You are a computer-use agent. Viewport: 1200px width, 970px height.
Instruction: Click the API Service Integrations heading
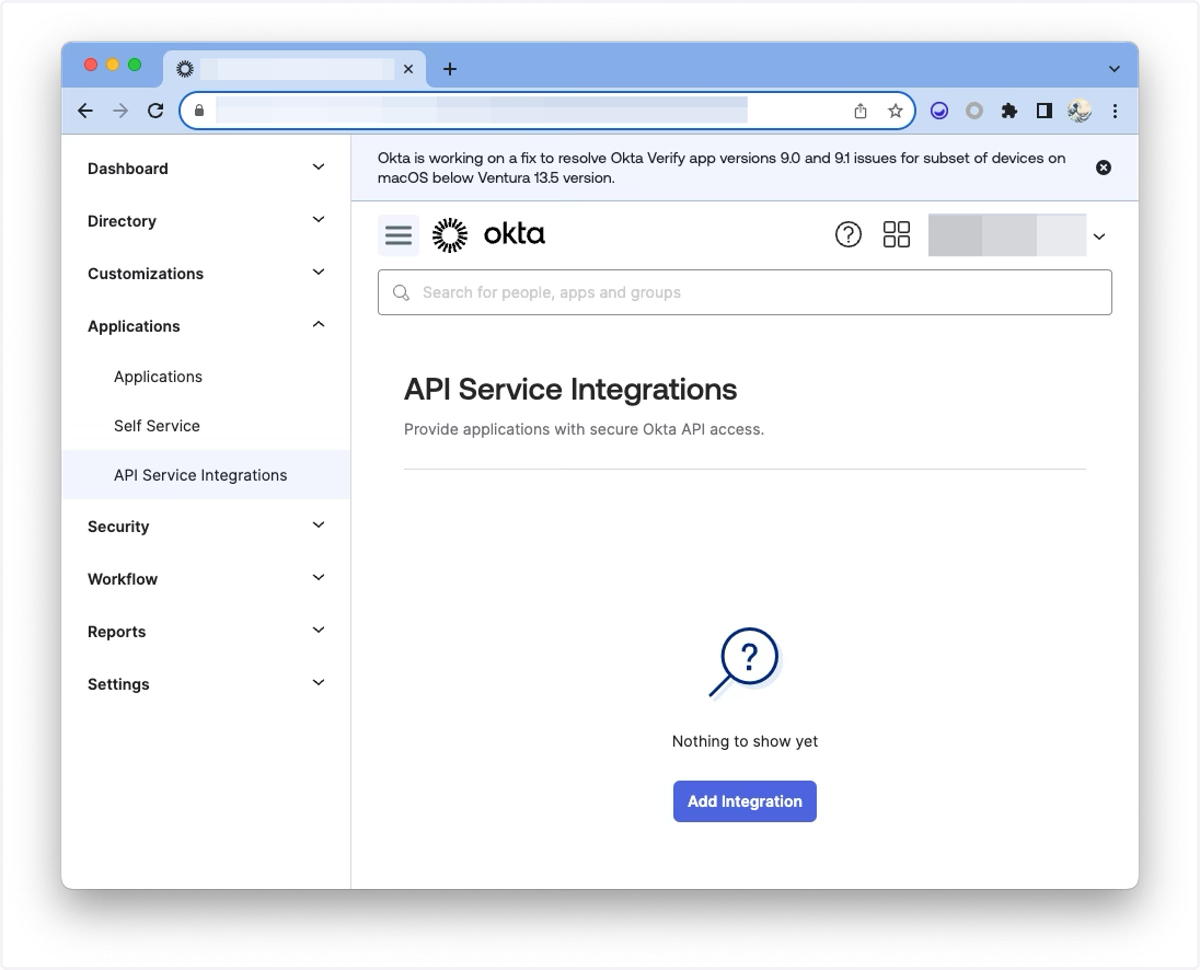tap(570, 389)
